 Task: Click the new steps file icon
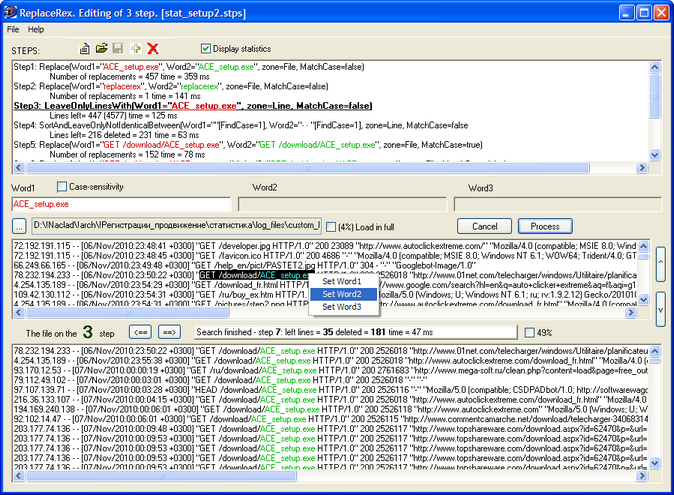click(x=85, y=48)
